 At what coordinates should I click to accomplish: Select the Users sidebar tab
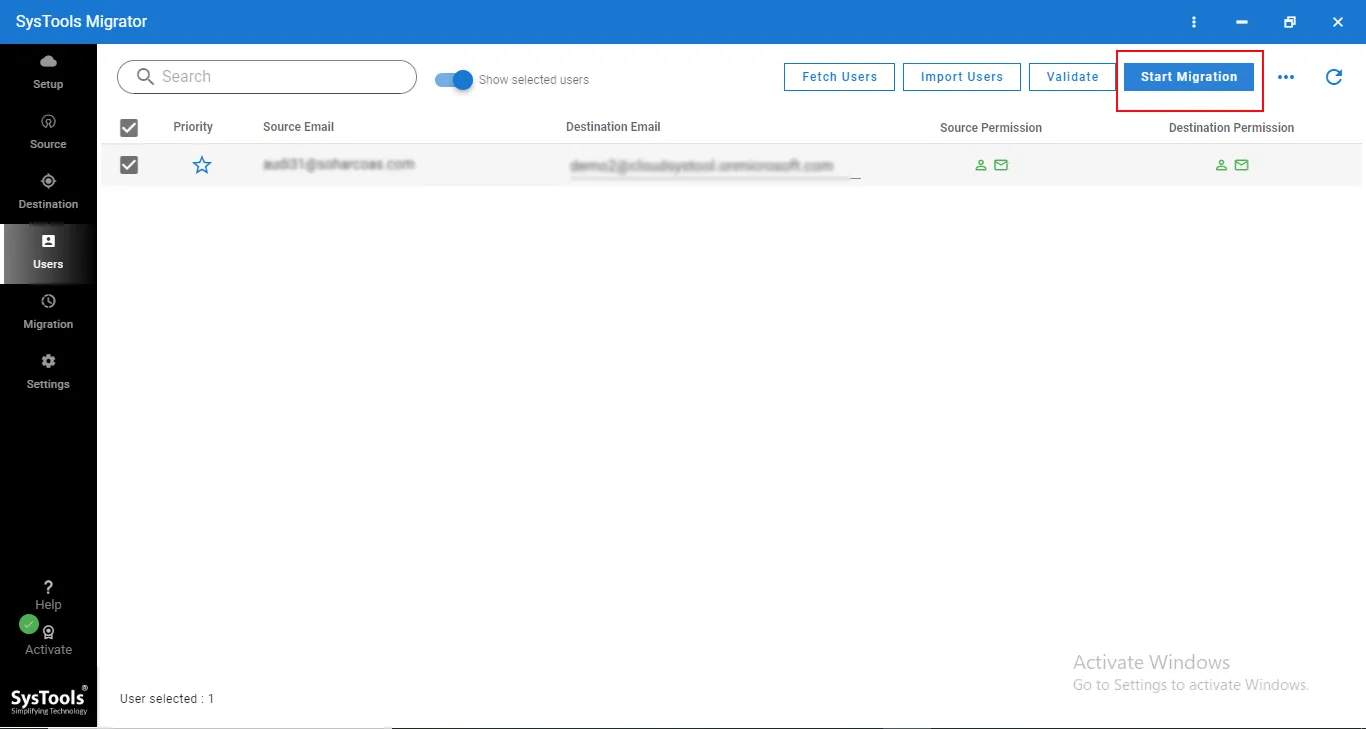pos(48,253)
